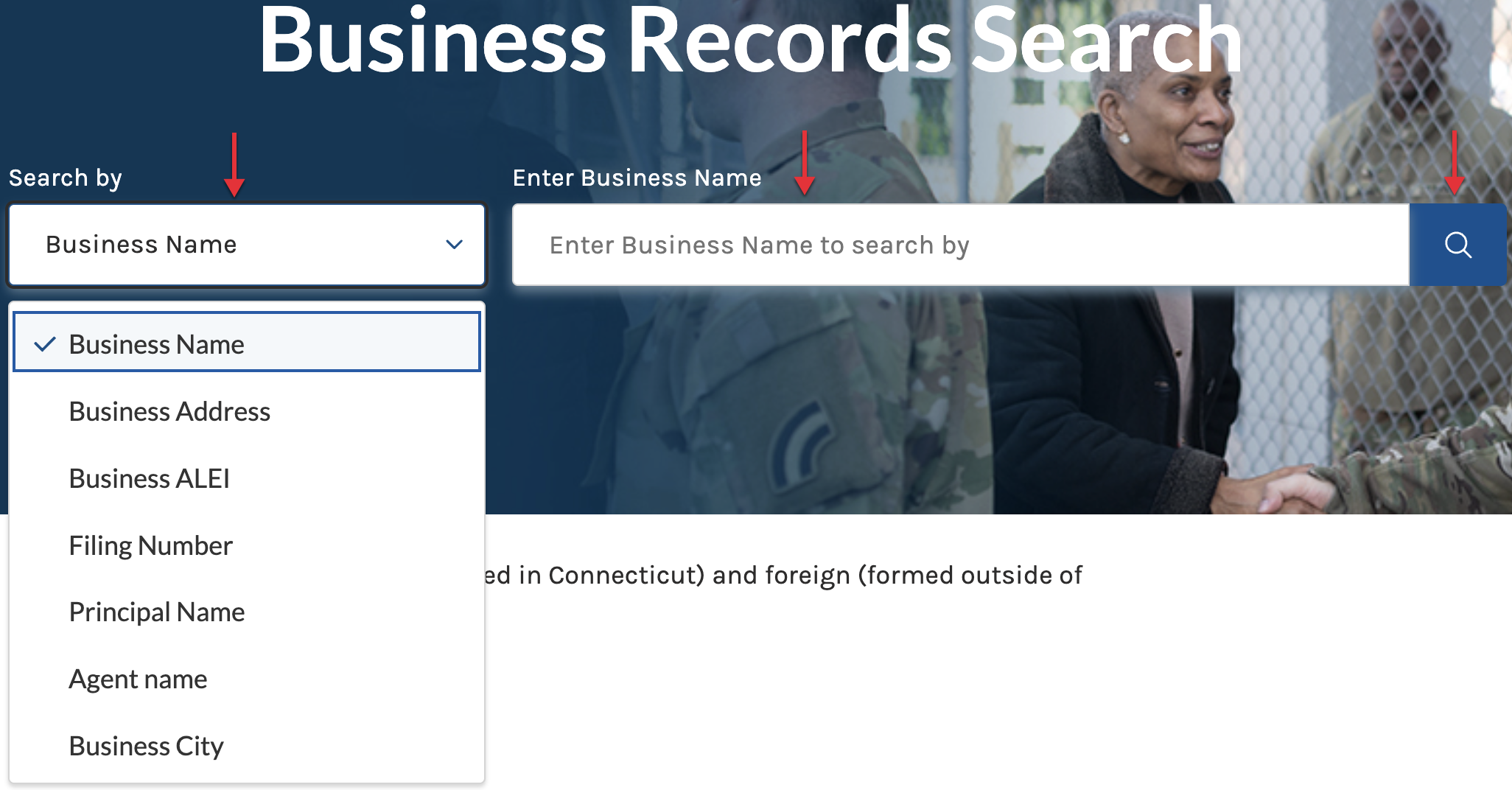Focus the Enter Business Name text field
The width and height of the screenshot is (1512, 790).
point(961,245)
